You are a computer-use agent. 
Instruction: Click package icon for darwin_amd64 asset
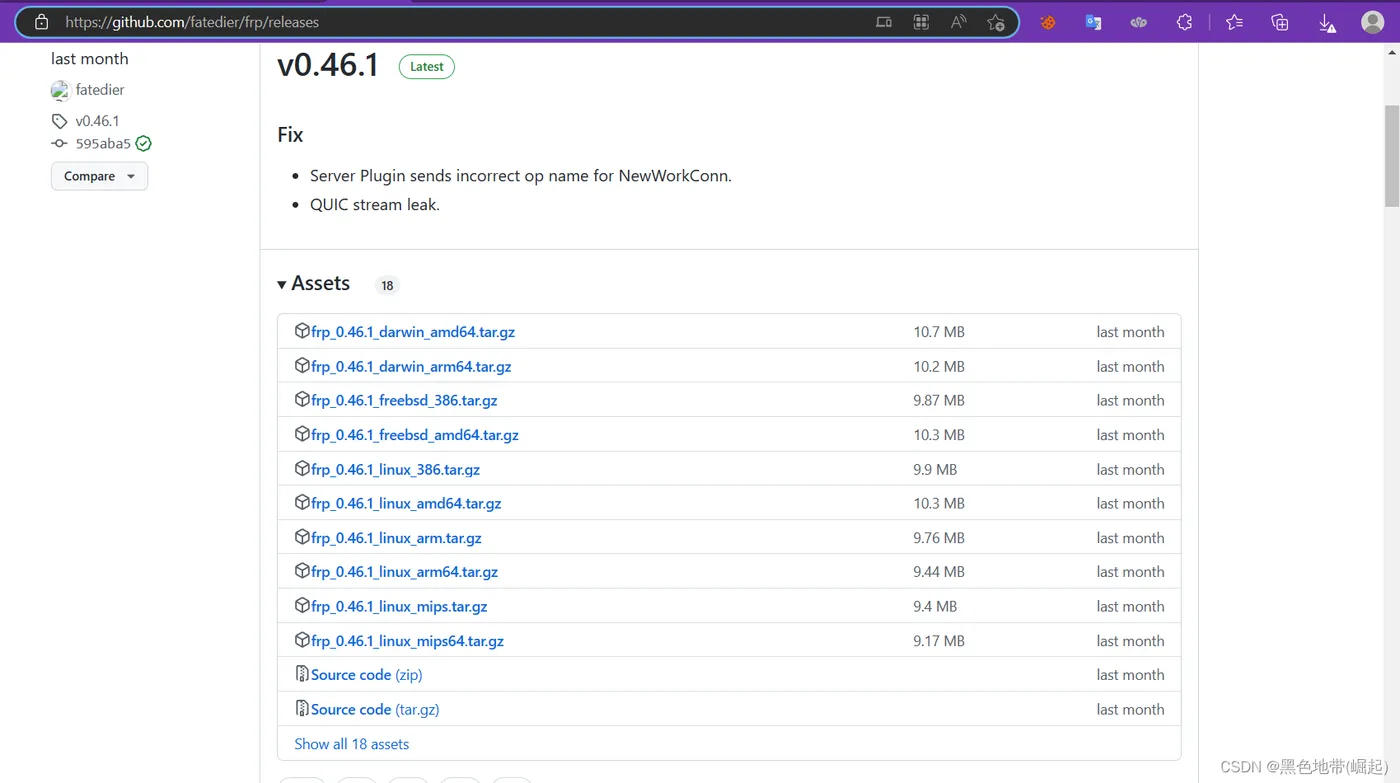click(x=302, y=331)
